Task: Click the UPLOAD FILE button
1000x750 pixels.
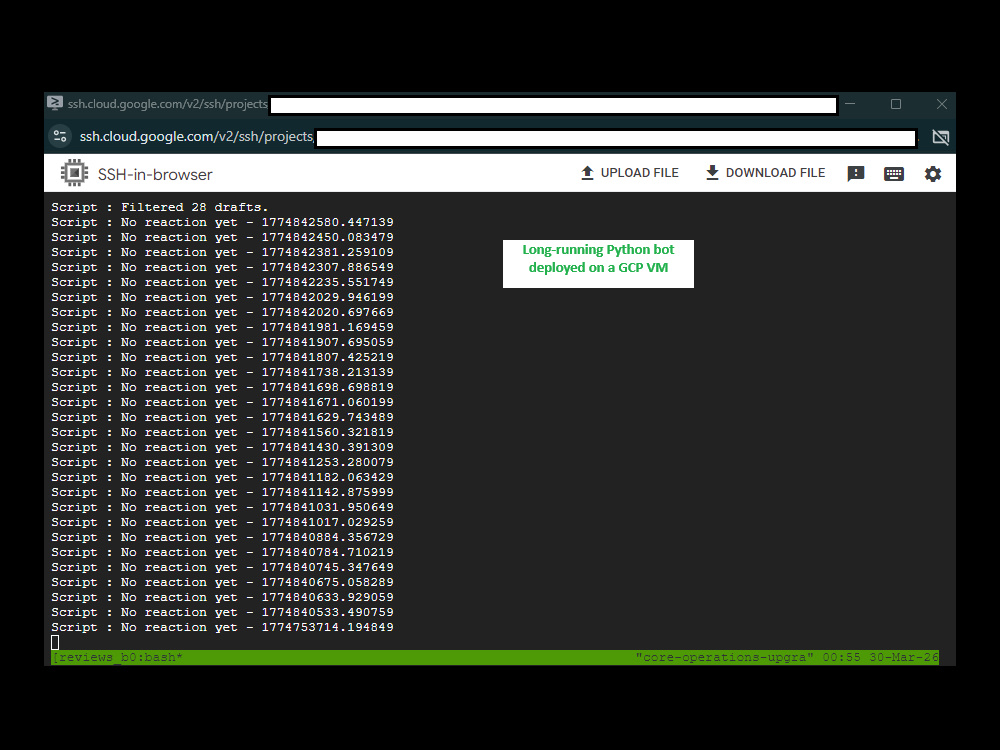Action: 629,173
